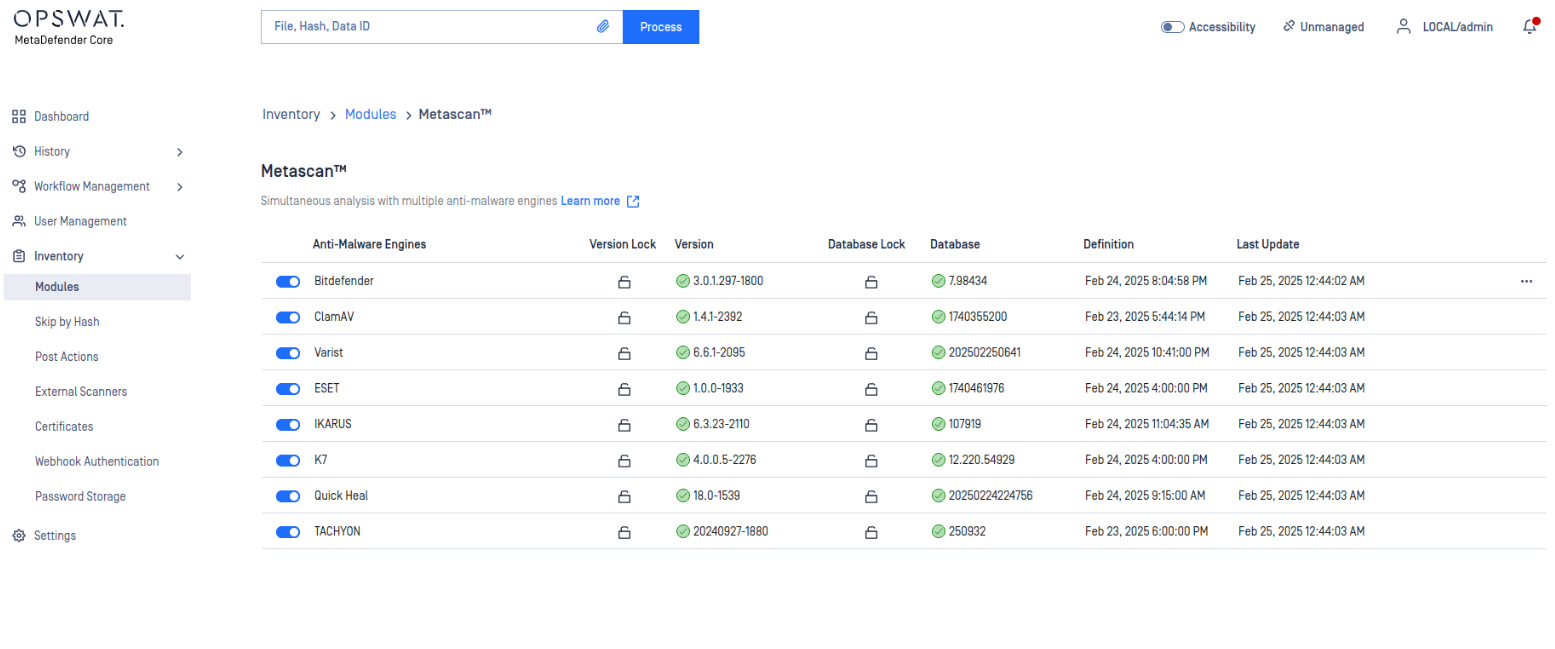Click the ESET database lock icon
Screen dimensions: 1555x649
click(871, 389)
